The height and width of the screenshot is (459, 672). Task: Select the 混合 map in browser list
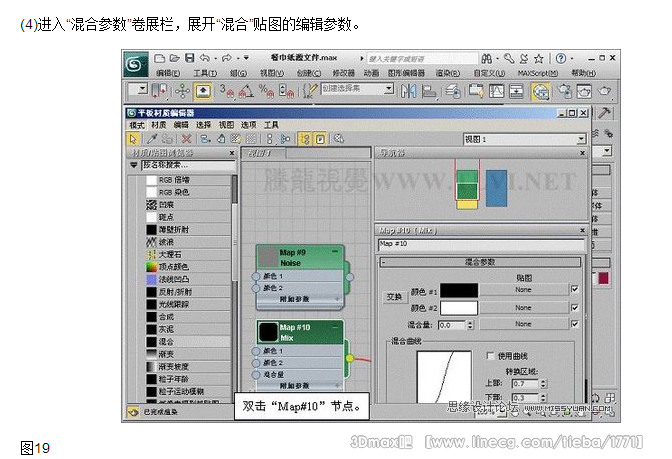189,342
